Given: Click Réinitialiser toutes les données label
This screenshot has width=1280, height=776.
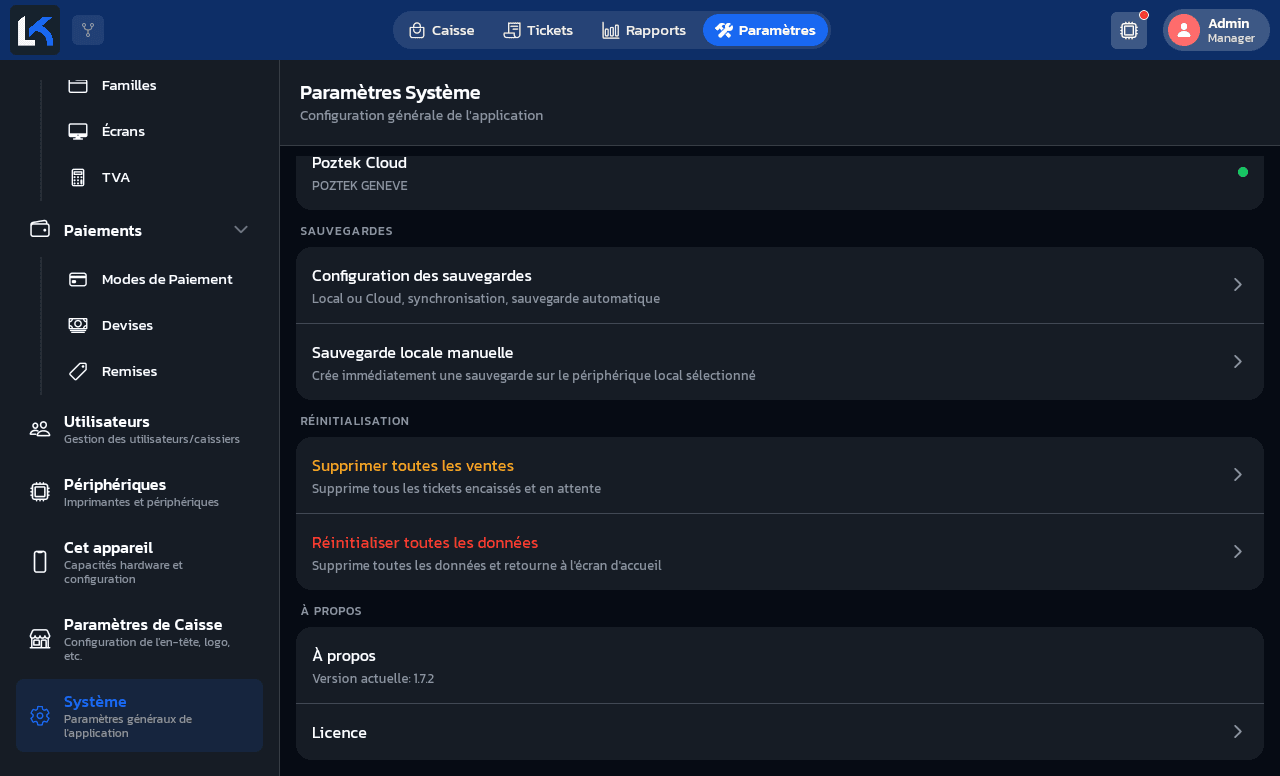Looking at the screenshot, I should pyautogui.click(x=425, y=542).
